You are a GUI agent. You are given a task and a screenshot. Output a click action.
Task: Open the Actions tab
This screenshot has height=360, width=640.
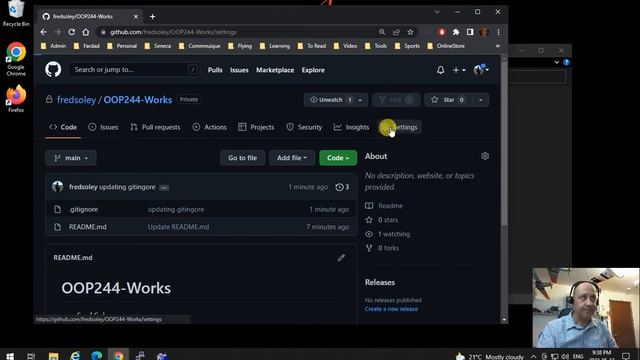pyautogui.click(x=209, y=127)
